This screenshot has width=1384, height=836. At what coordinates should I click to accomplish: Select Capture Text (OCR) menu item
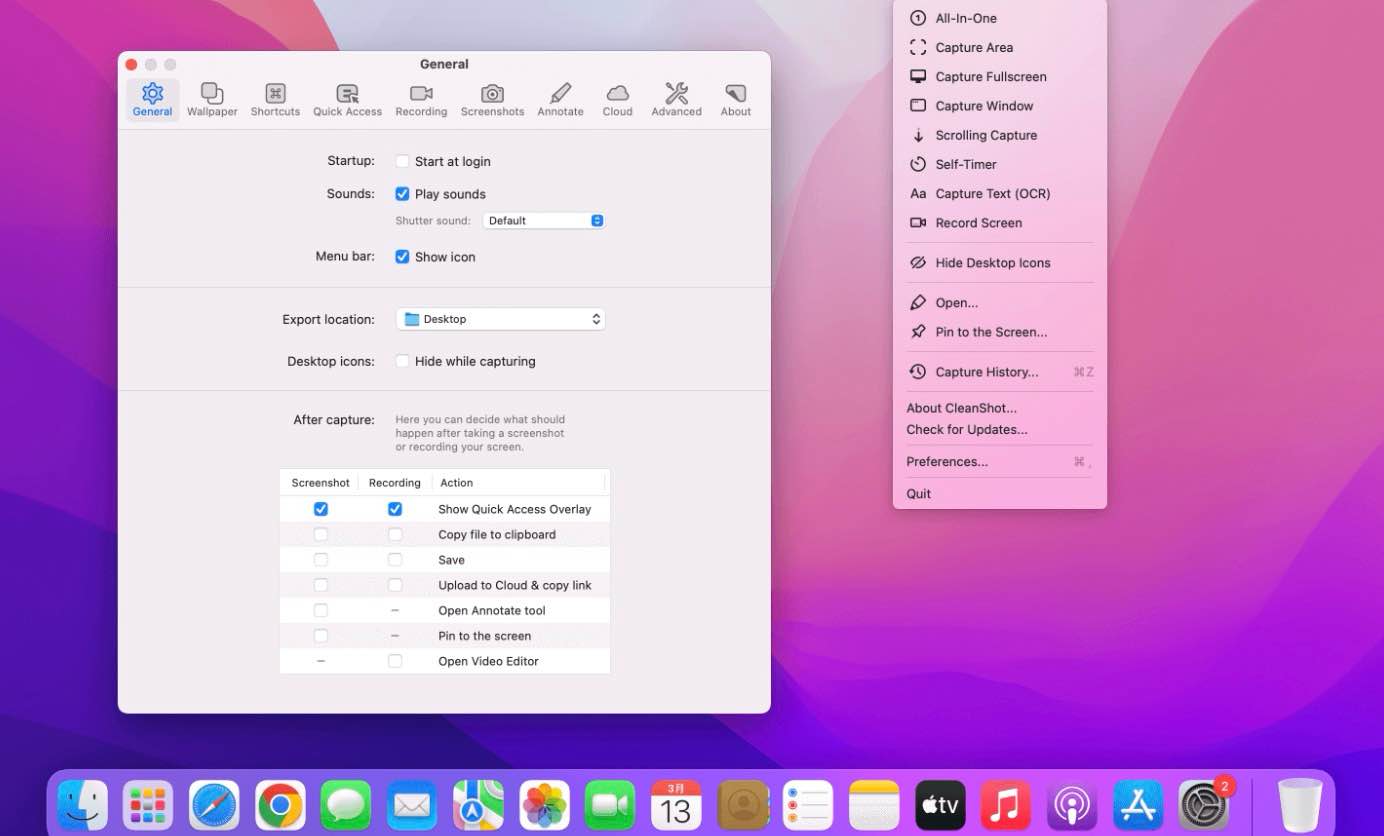point(992,194)
